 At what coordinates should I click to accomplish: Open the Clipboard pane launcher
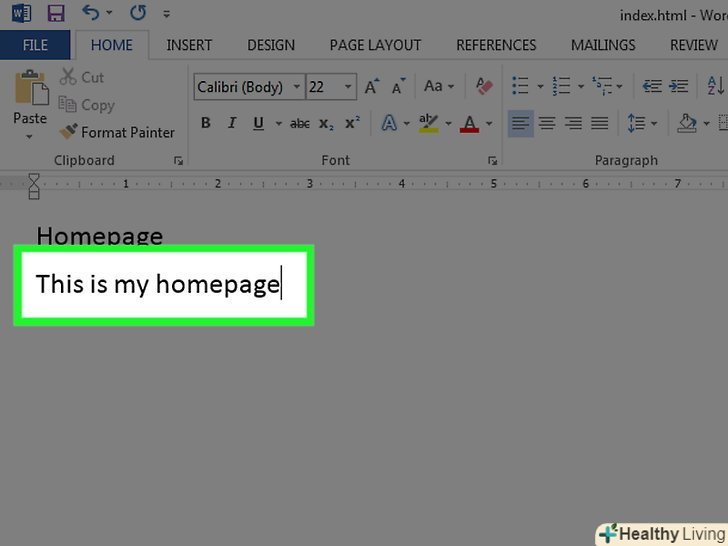tap(178, 161)
